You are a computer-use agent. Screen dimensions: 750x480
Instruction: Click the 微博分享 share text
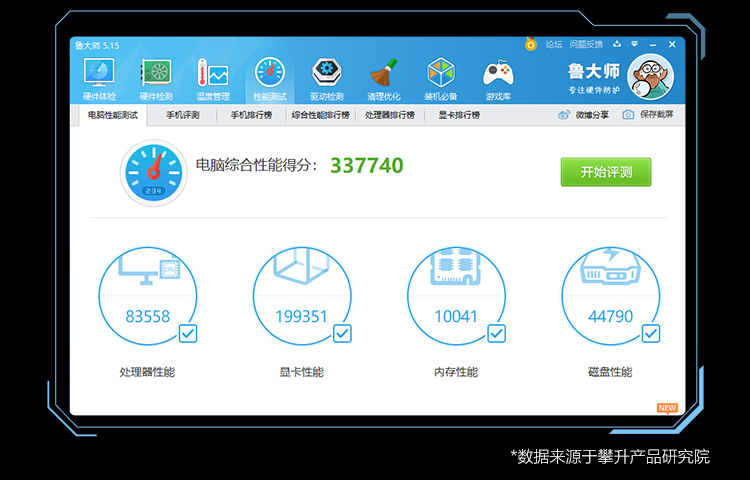coord(592,115)
